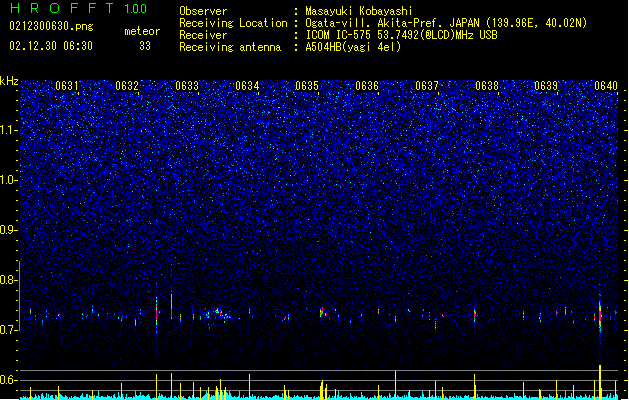Viewport: 629px width, 400px height.
Task: Select the ICOM IC-575 receiver text
Action: tap(401, 35)
